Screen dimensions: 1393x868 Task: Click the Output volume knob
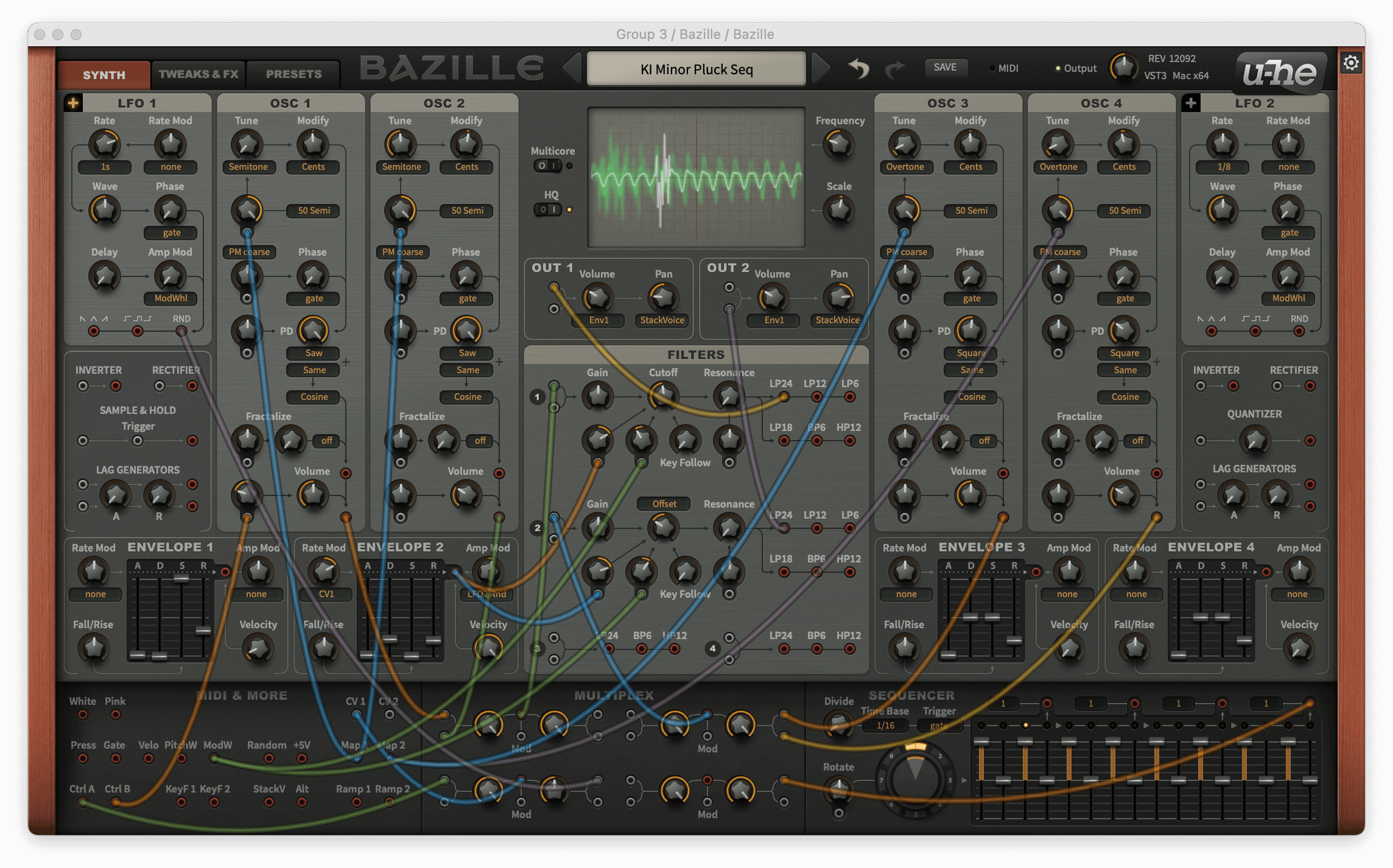coord(1123,68)
